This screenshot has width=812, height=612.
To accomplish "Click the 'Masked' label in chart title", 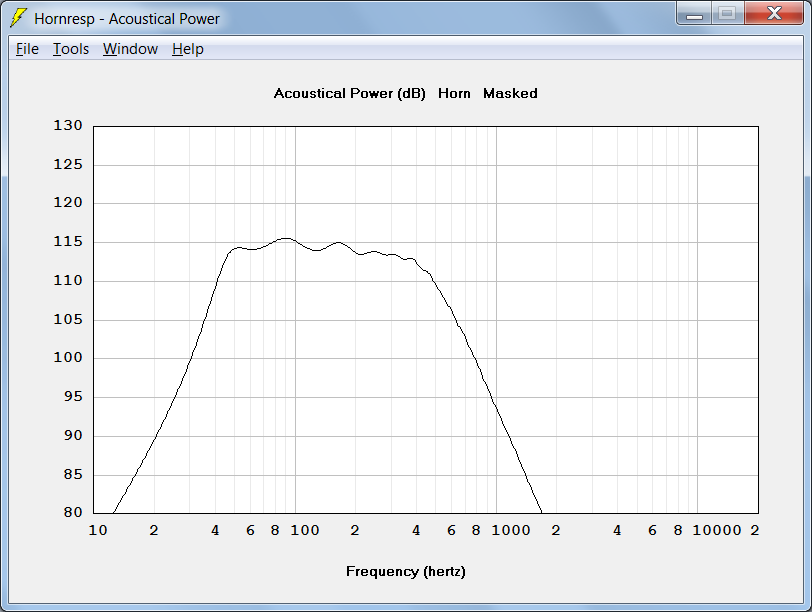I will 510,94.
